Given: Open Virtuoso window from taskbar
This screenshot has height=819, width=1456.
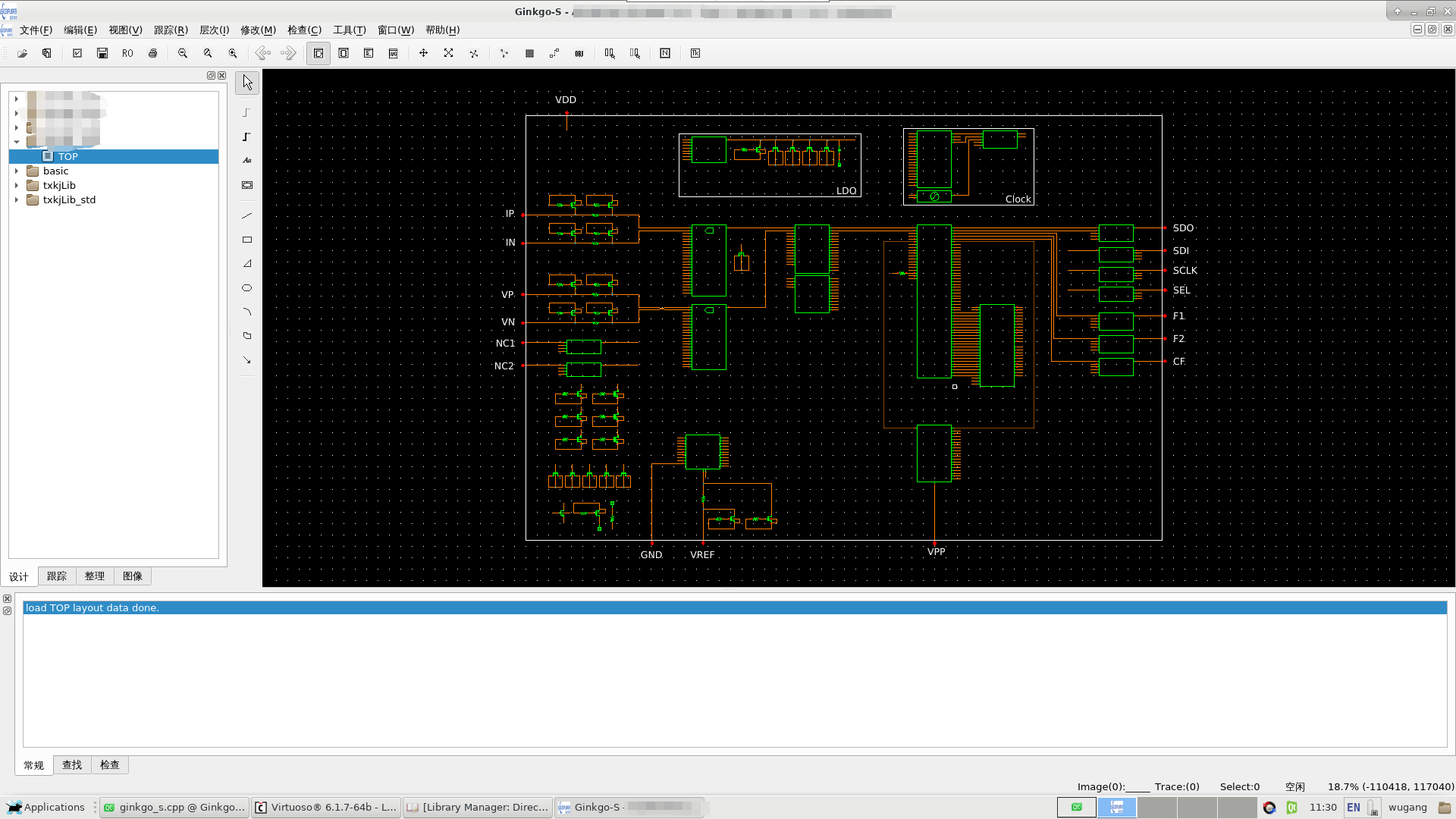Looking at the screenshot, I should [x=325, y=808].
